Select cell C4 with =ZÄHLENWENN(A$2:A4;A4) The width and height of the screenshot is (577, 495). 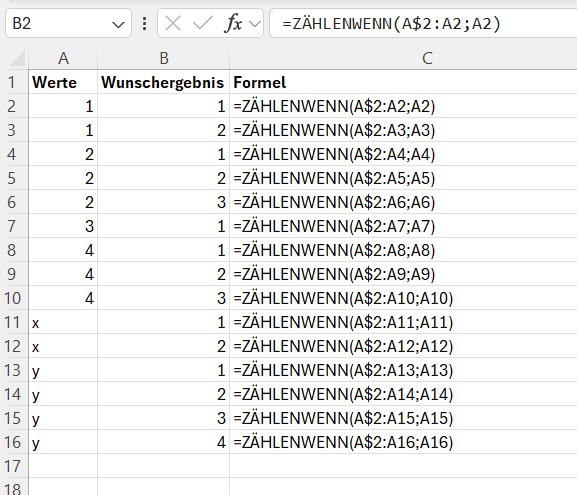pos(403,154)
